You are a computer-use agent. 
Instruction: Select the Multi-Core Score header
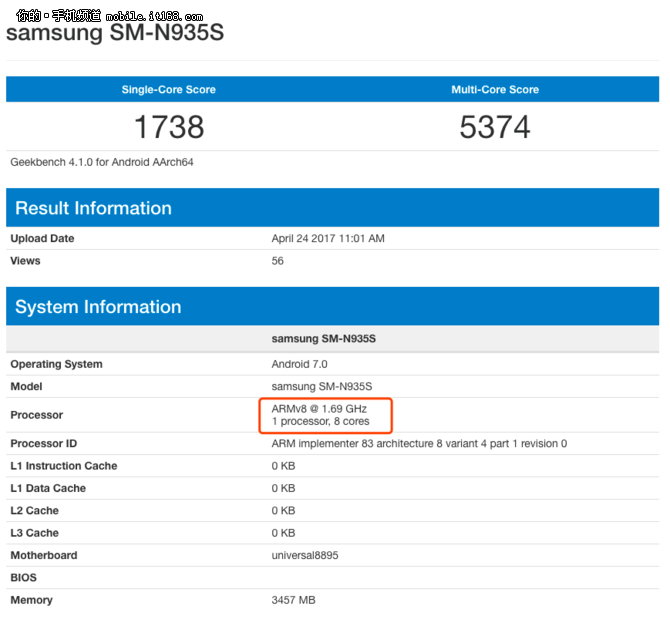495,89
